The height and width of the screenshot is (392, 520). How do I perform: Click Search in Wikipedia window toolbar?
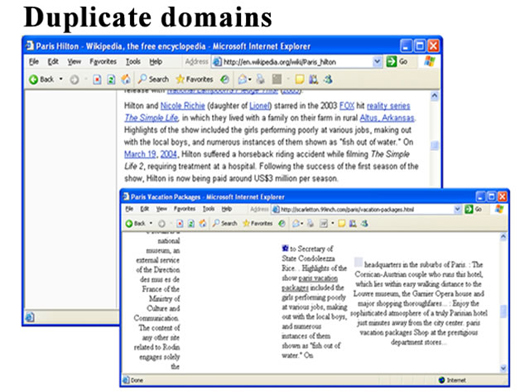154,79
